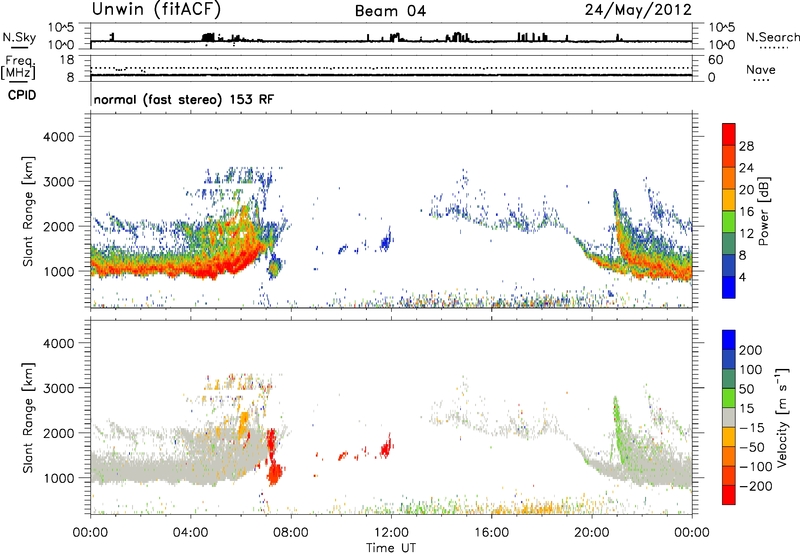Viewport: 800px width, 554px height.
Task: Click the '3000' tick on the velocity panel
Action: [59, 388]
